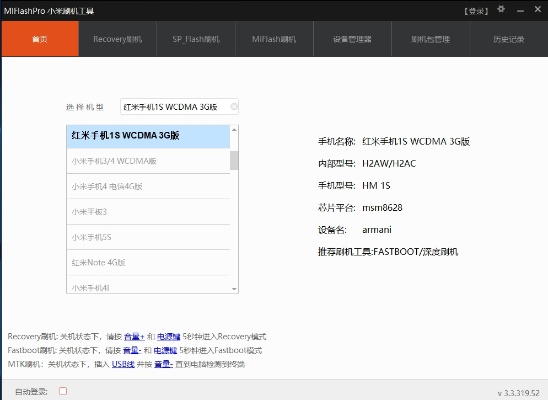Viewport: 548px width, 400px height.
Task: Click 音量- link in MTK instructions
Action: [164, 364]
